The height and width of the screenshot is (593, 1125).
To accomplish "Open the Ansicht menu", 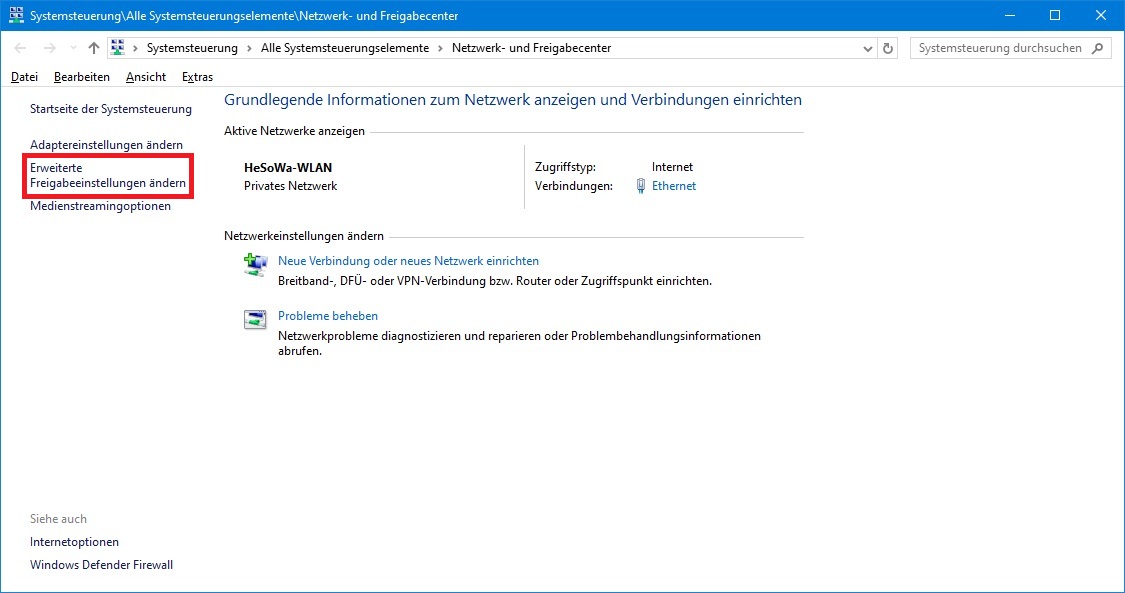I will pyautogui.click(x=146, y=77).
